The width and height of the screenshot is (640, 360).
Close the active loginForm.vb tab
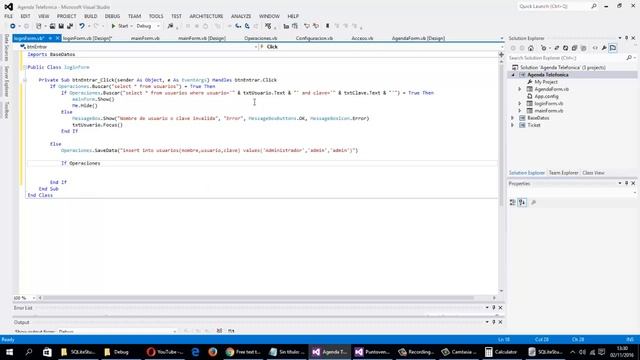(58, 38)
